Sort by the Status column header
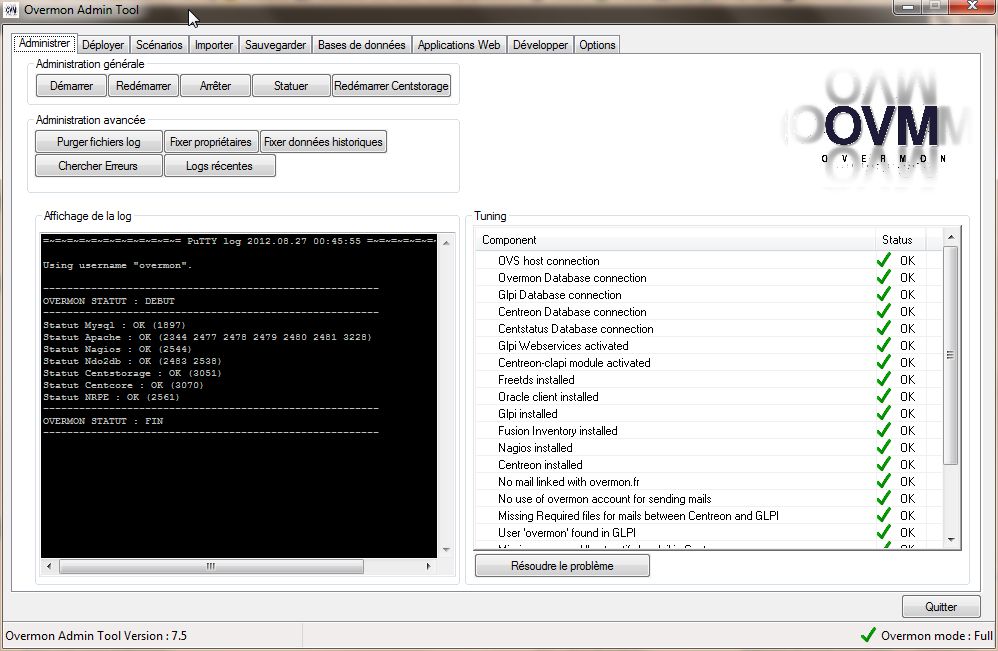This screenshot has width=998, height=651. coord(900,240)
